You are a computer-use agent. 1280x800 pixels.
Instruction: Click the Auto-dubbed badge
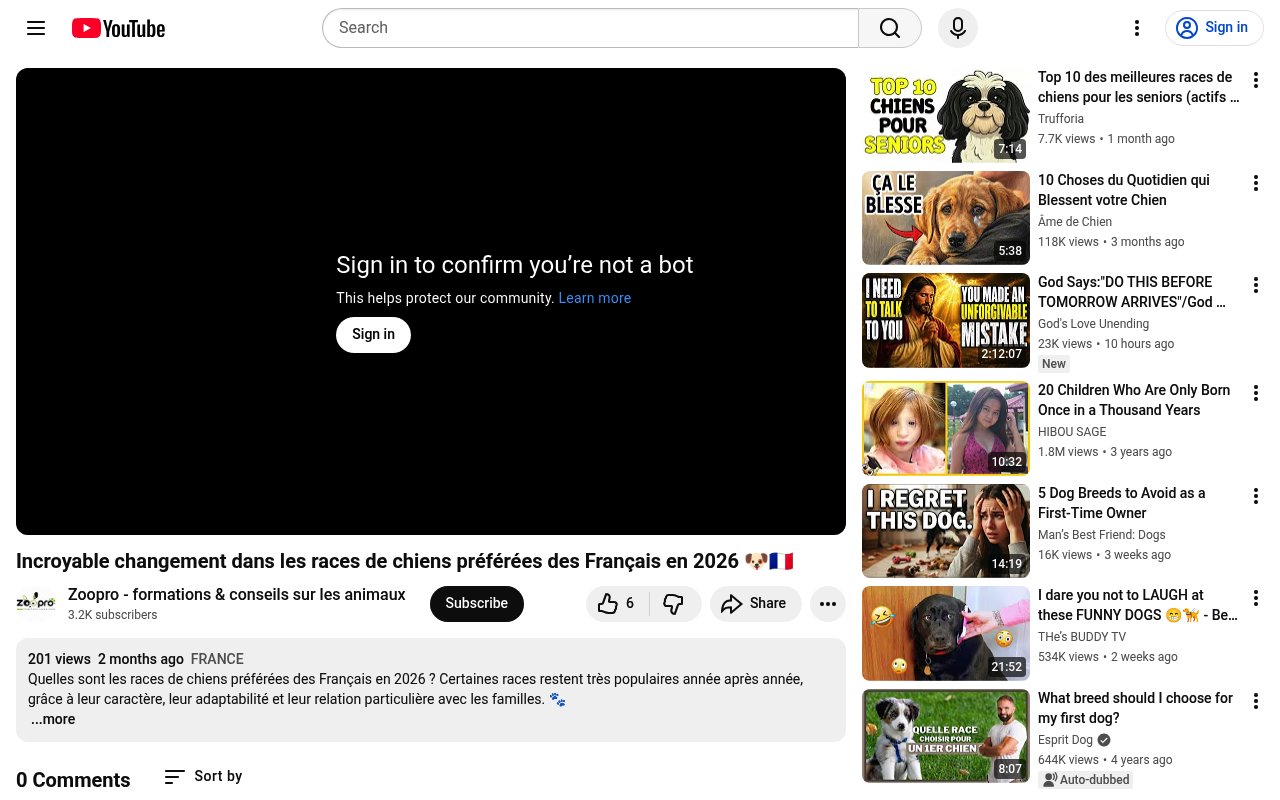[x=1086, y=780]
